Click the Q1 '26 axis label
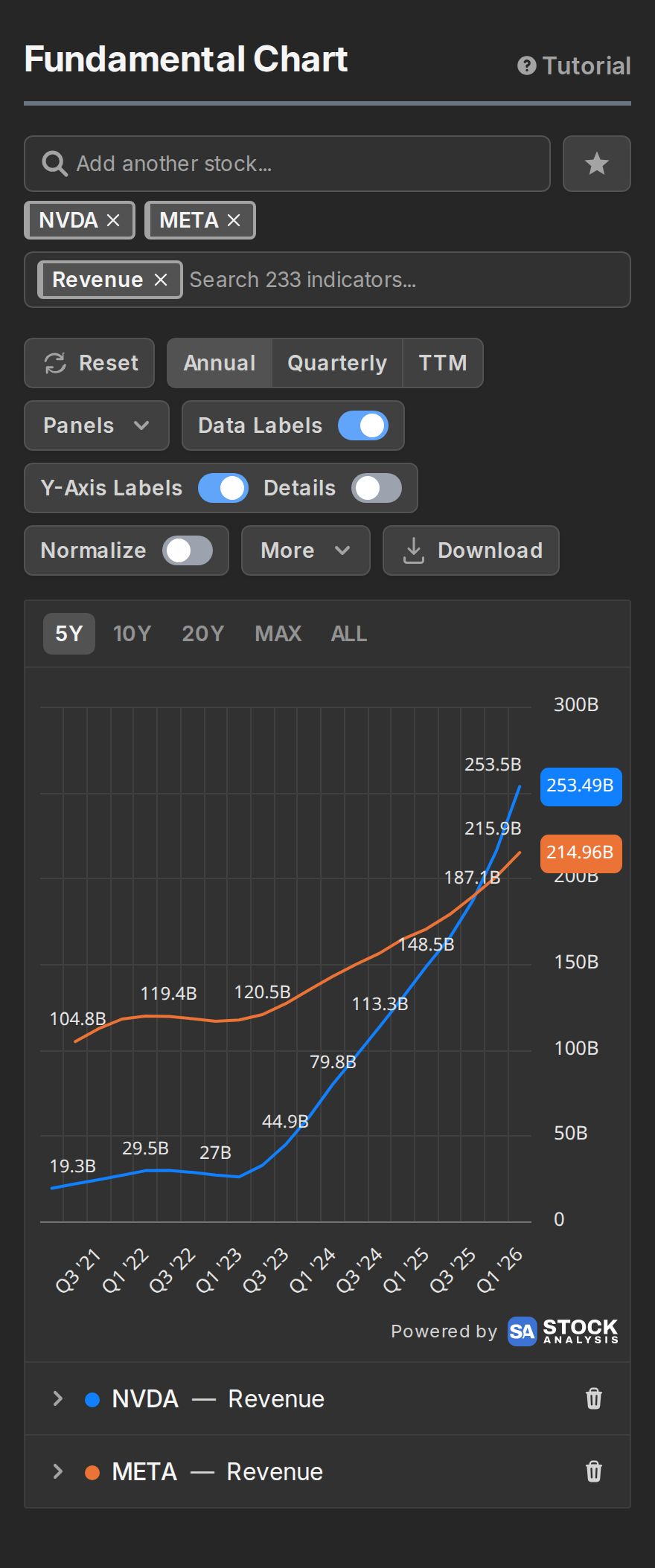The height and width of the screenshot is (1568, 655). pyautogui.click(x=499, y=1270)
